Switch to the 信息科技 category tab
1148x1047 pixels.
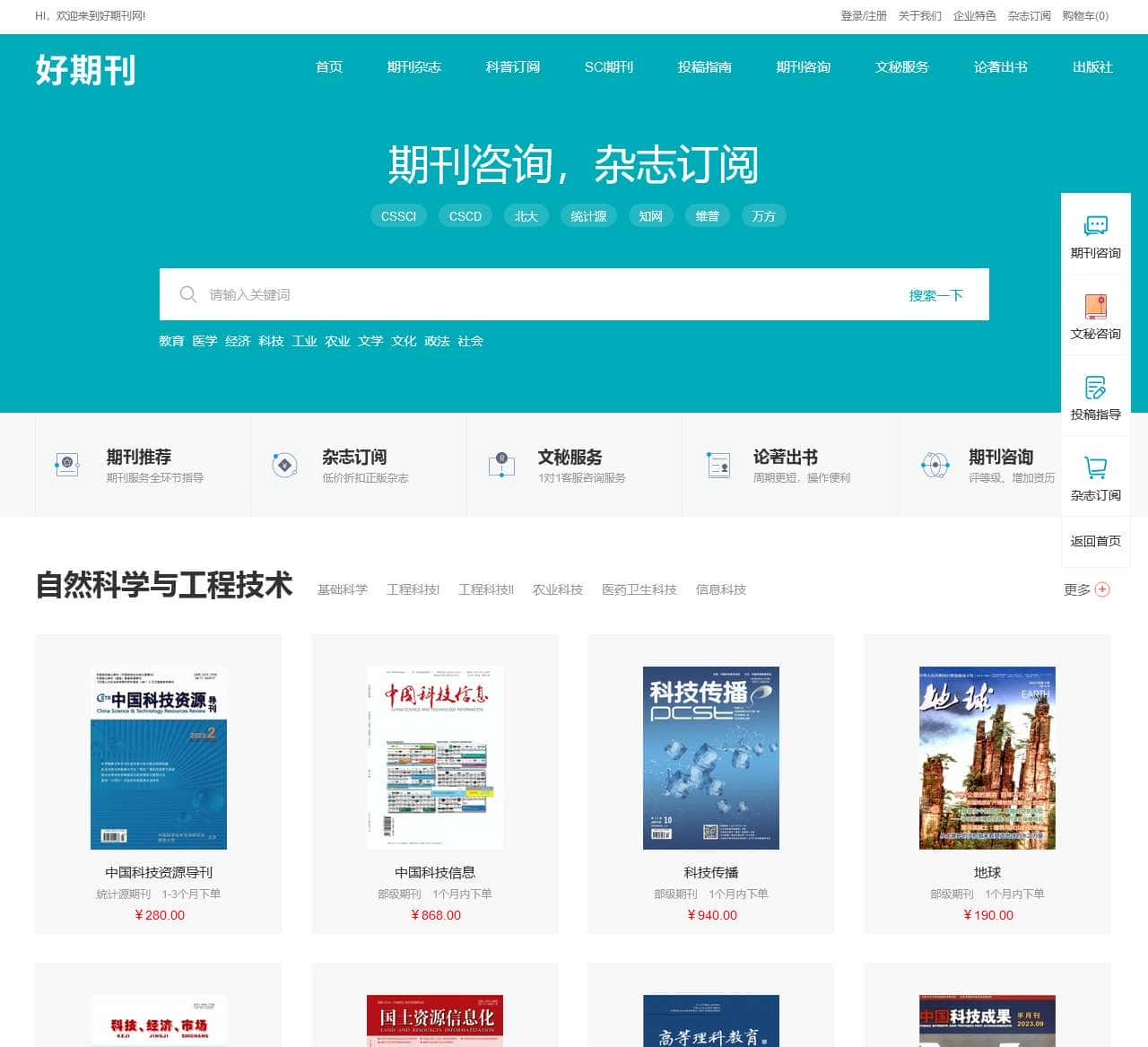(x=722, y=589)
